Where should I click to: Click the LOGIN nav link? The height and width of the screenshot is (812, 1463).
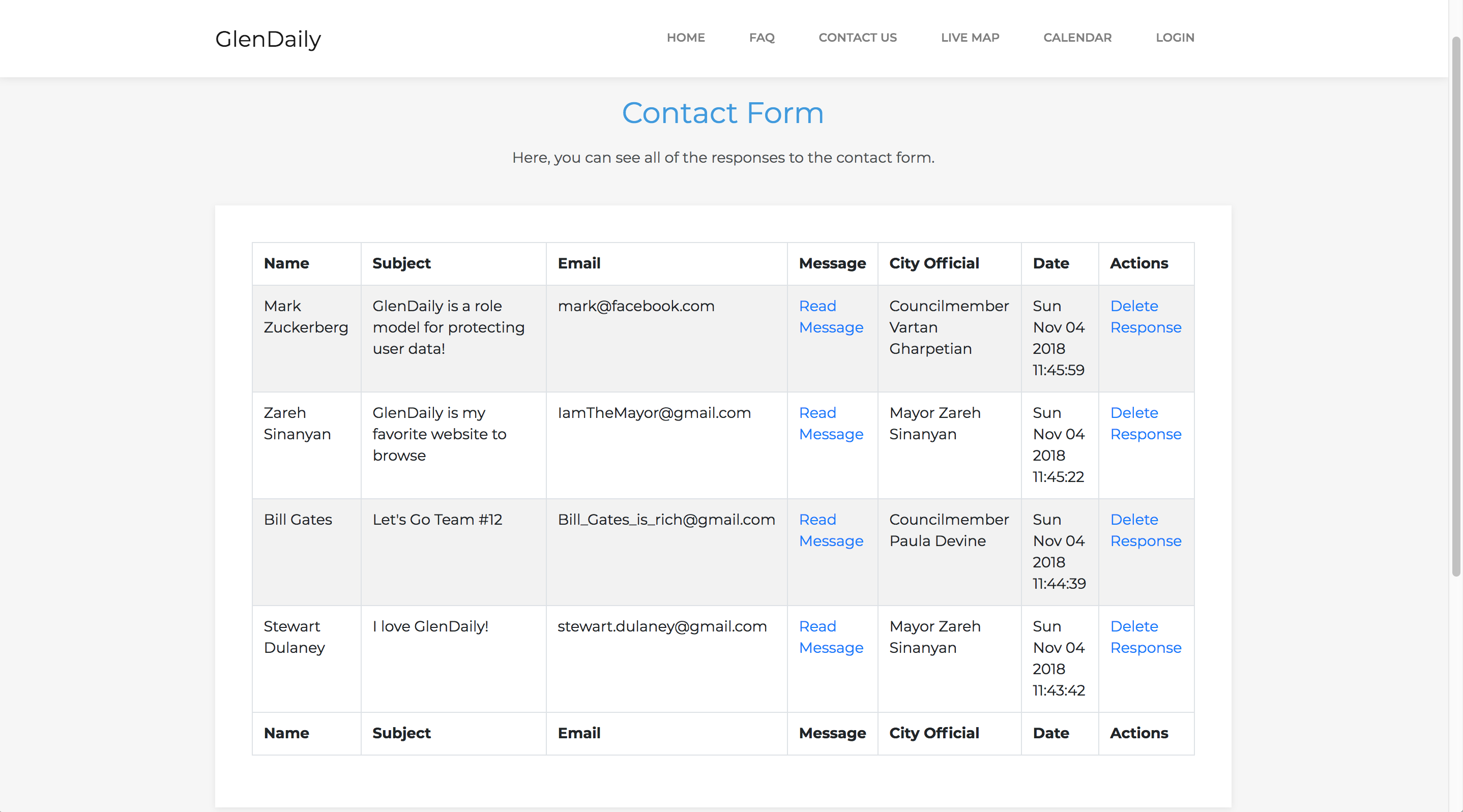click(x=1175, y=38)
